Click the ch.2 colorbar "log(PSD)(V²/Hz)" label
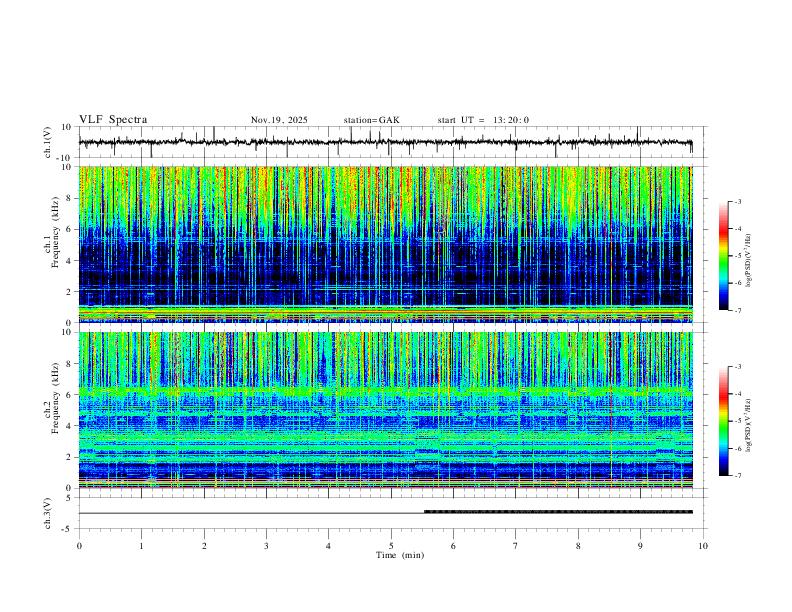Viewport: 792px width, 612px height. click(748, 425)
